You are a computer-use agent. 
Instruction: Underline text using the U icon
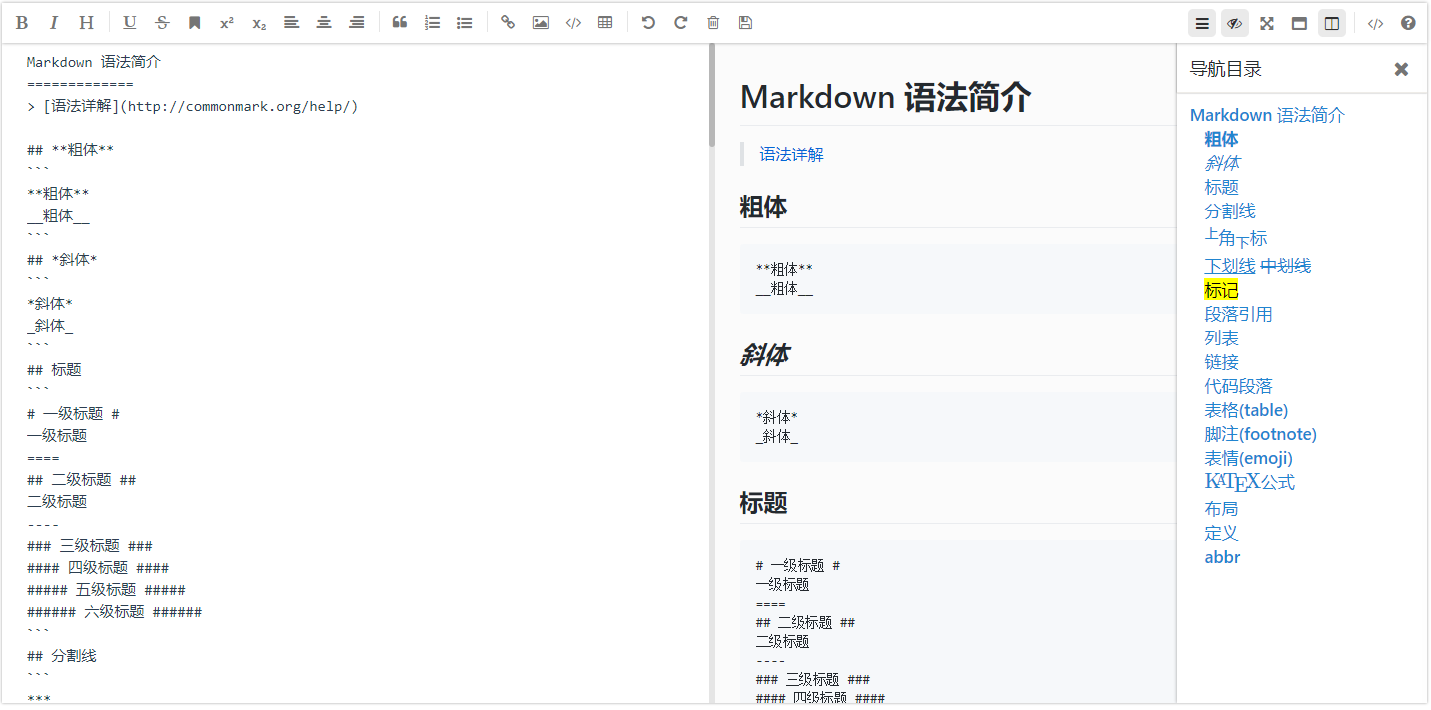click(130, 23)
